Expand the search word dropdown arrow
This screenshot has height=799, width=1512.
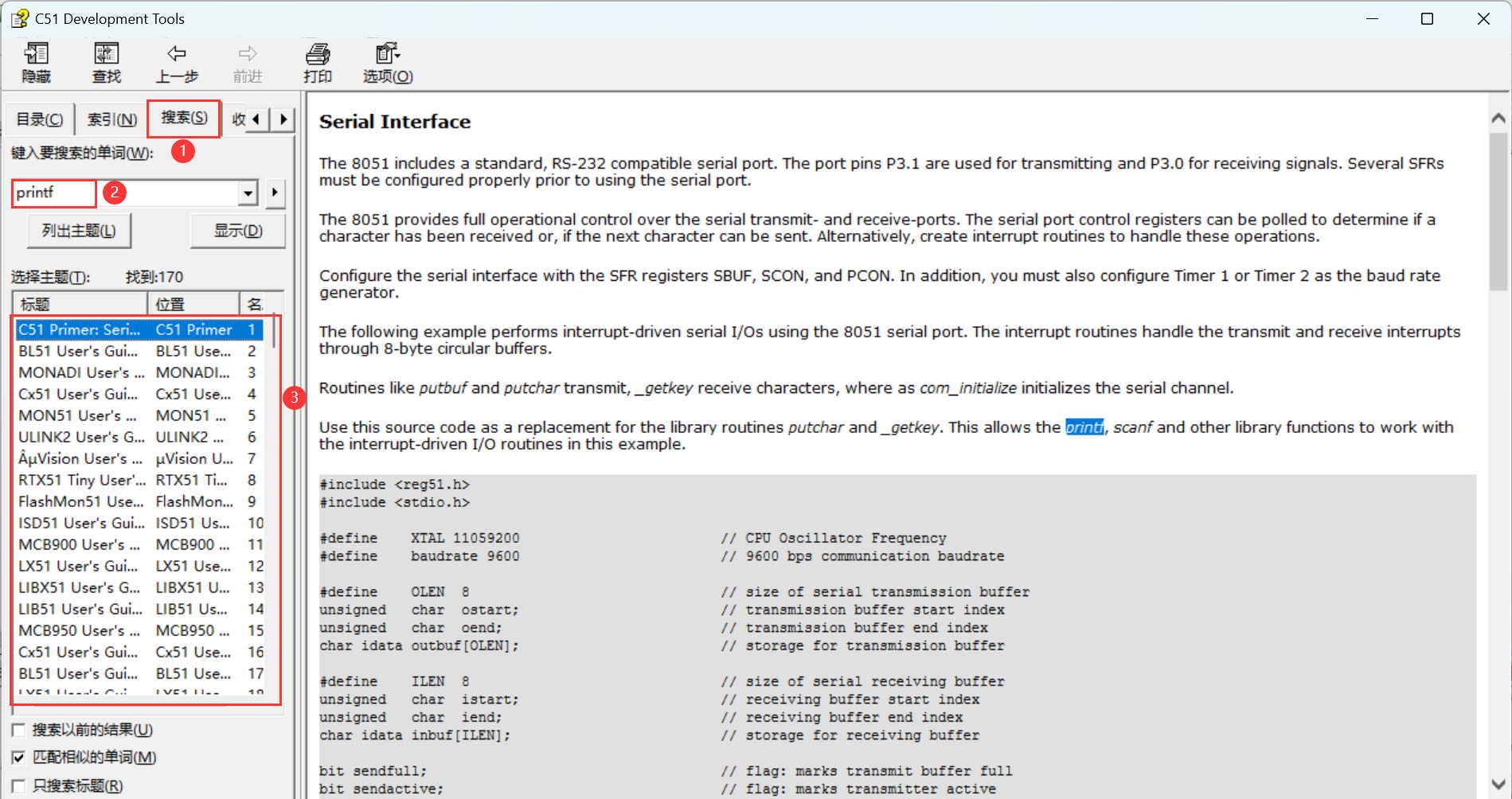pyautogui.click(x=248, y=193)
